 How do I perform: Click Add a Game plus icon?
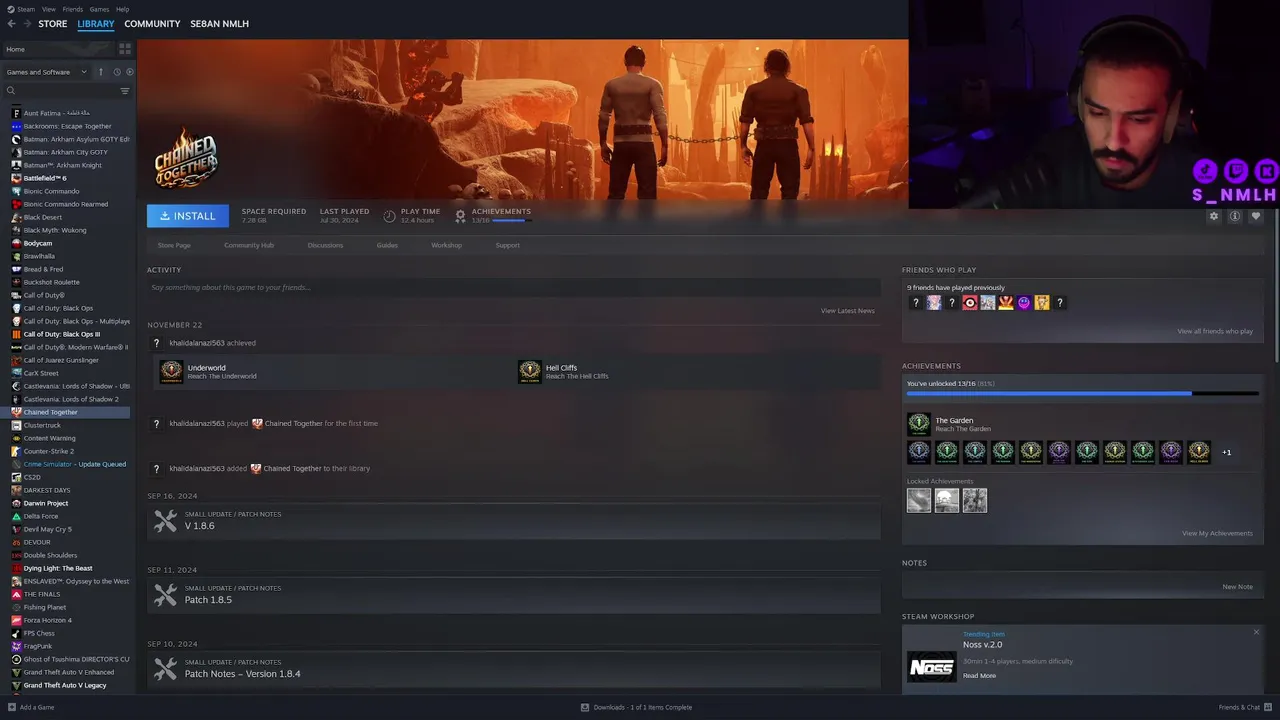click(11, 707)
